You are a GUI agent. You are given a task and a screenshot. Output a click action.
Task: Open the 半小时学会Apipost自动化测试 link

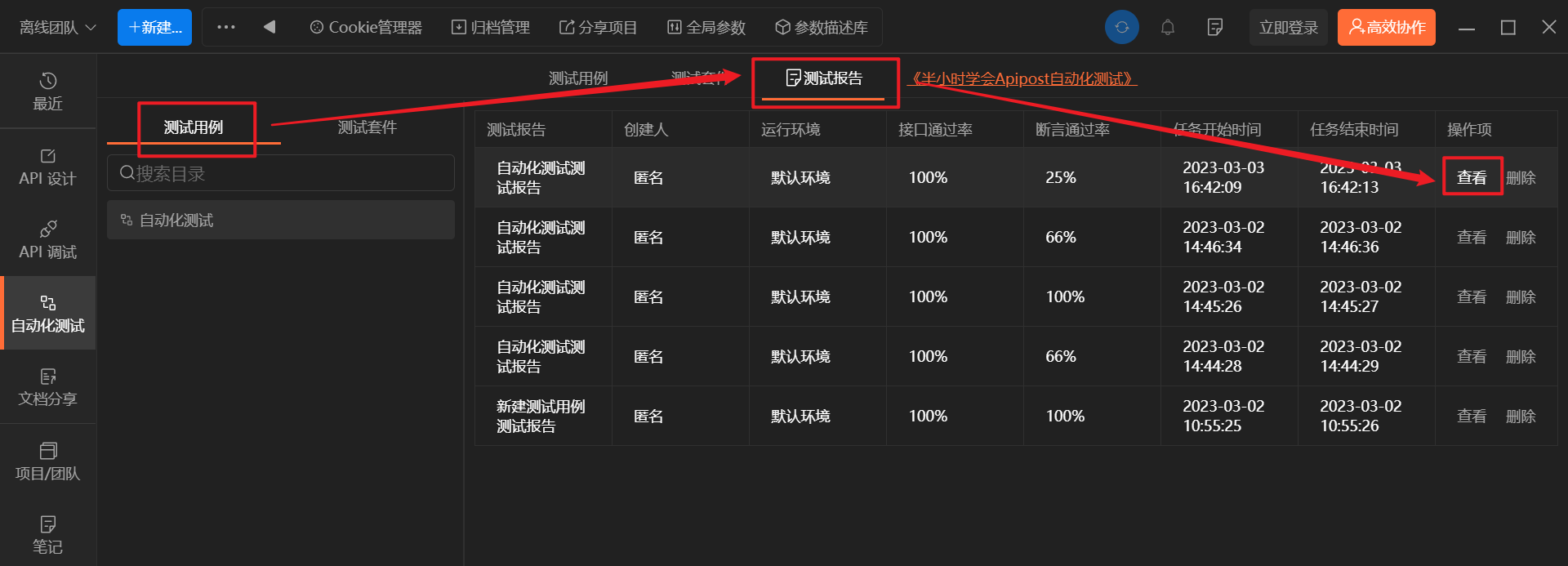pos(1022,79)
